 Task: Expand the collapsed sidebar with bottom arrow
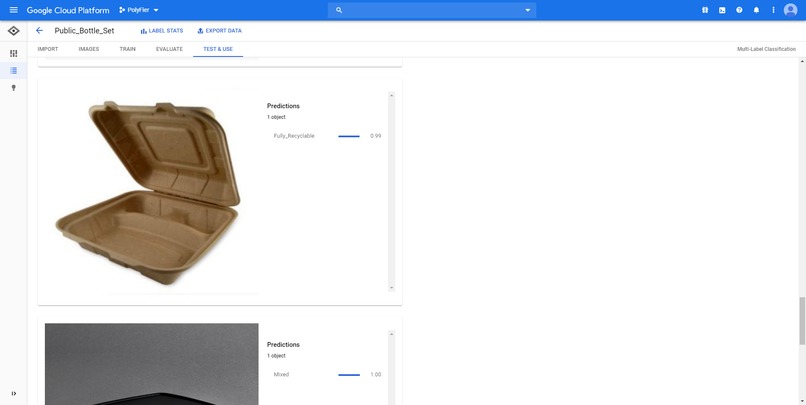click(x=13, y=394)
